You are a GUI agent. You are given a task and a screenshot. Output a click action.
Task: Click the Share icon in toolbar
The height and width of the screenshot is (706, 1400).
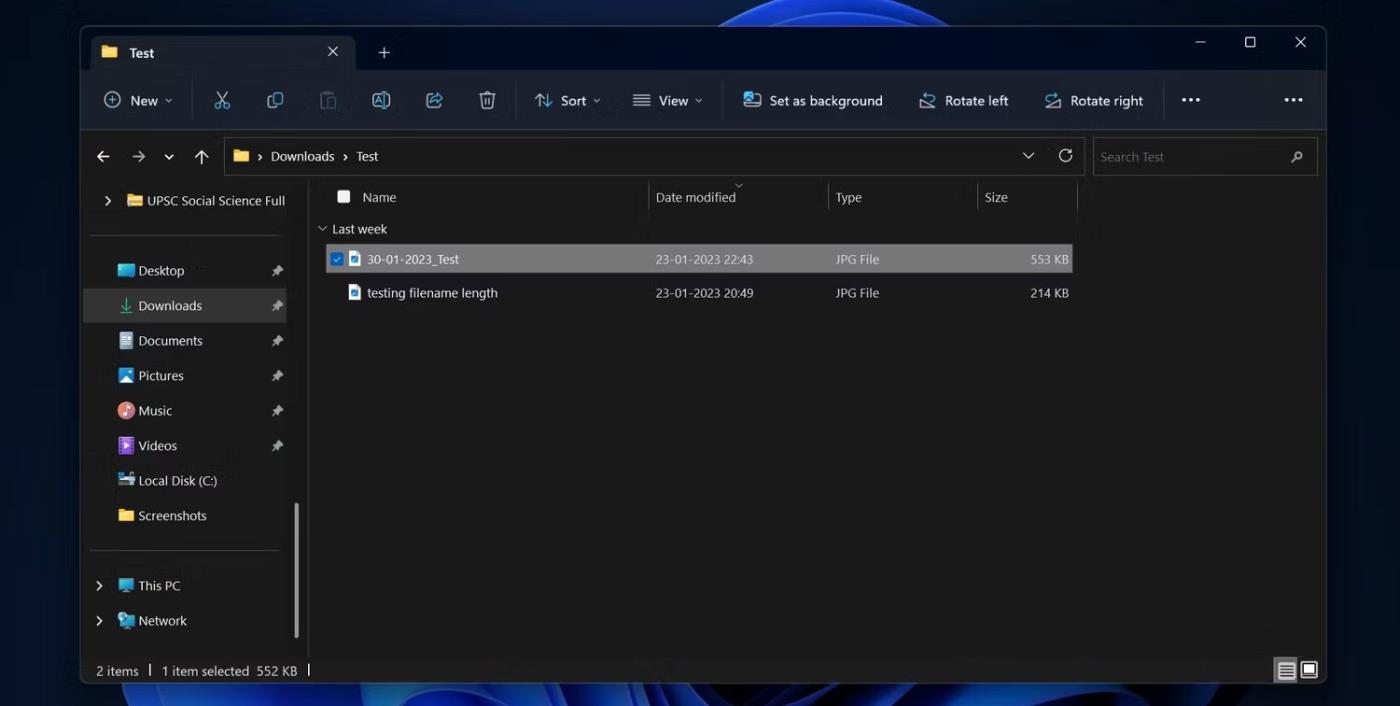(434, 100)
